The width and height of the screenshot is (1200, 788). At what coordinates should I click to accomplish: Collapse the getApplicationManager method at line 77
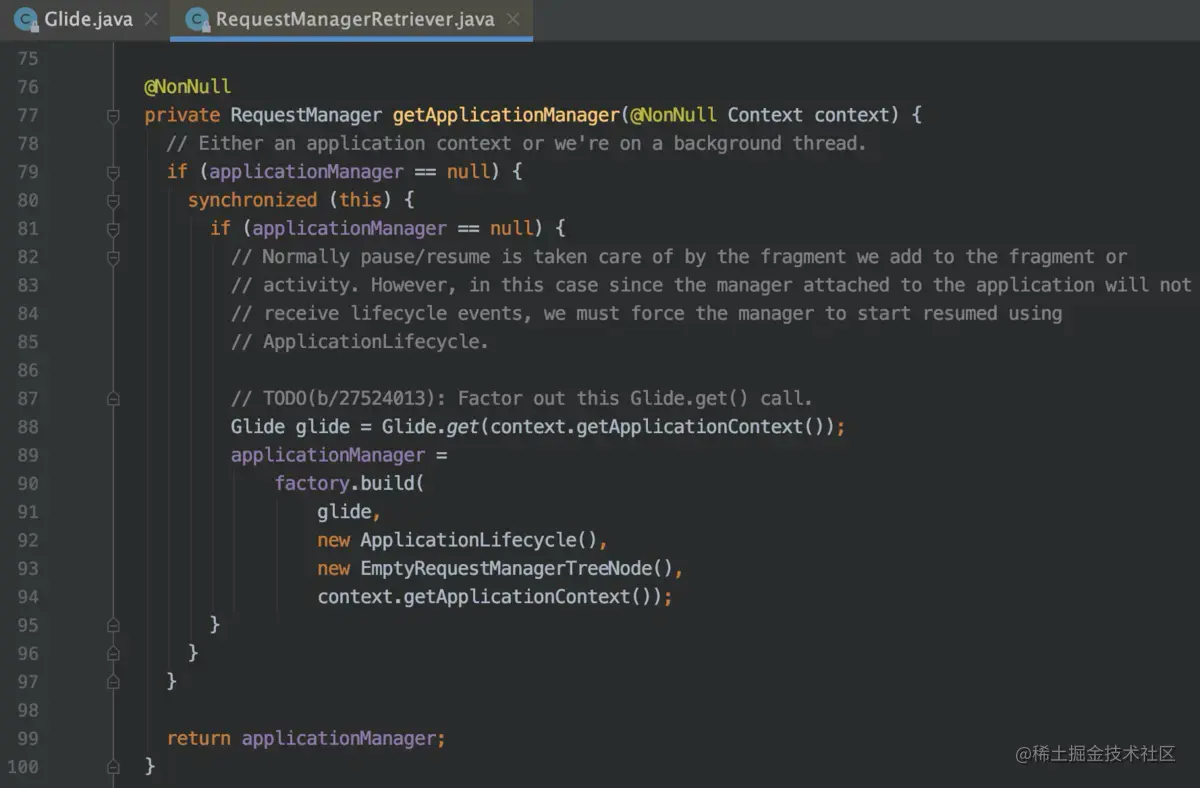113,116
